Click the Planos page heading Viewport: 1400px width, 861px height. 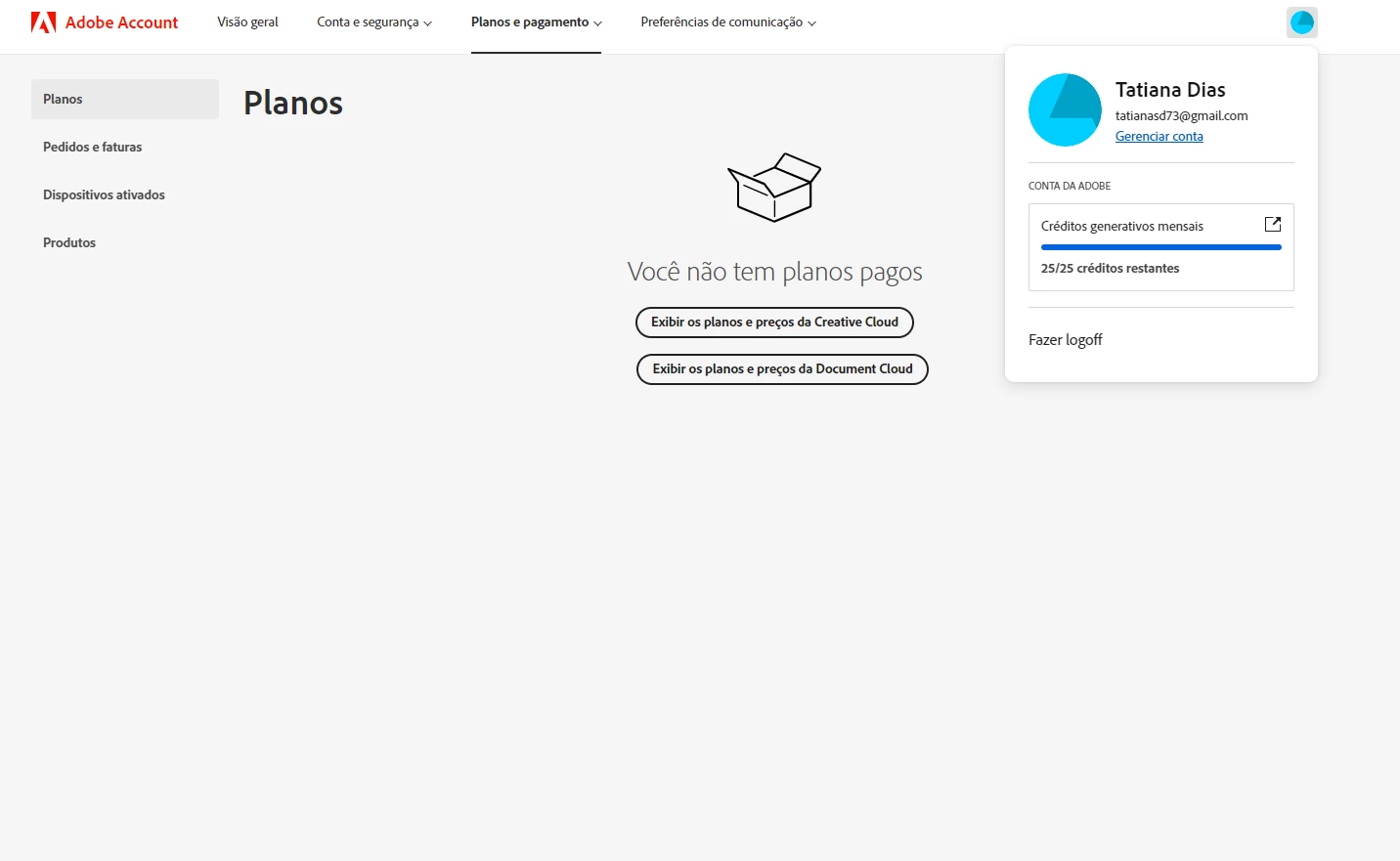point(293,103)
